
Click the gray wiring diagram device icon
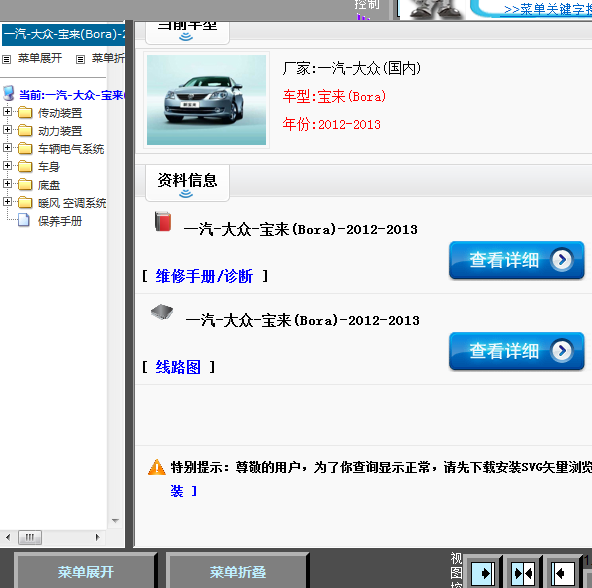coord(162,312)
